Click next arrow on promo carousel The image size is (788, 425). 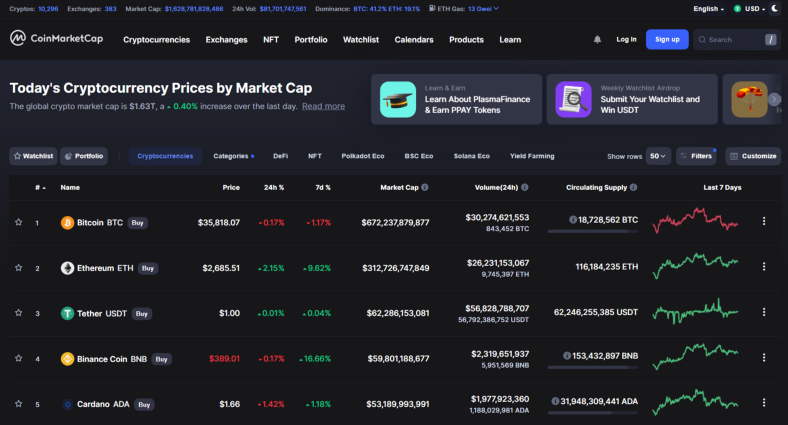[x=774, y=99]
